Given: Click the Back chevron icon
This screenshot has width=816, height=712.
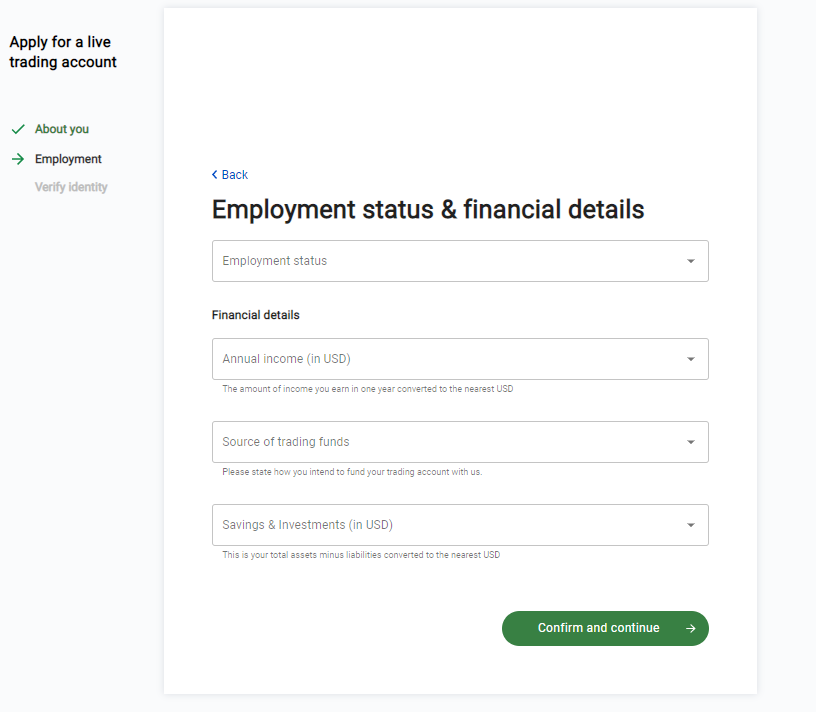Looking at the screenshot, I should click(214, 175).
